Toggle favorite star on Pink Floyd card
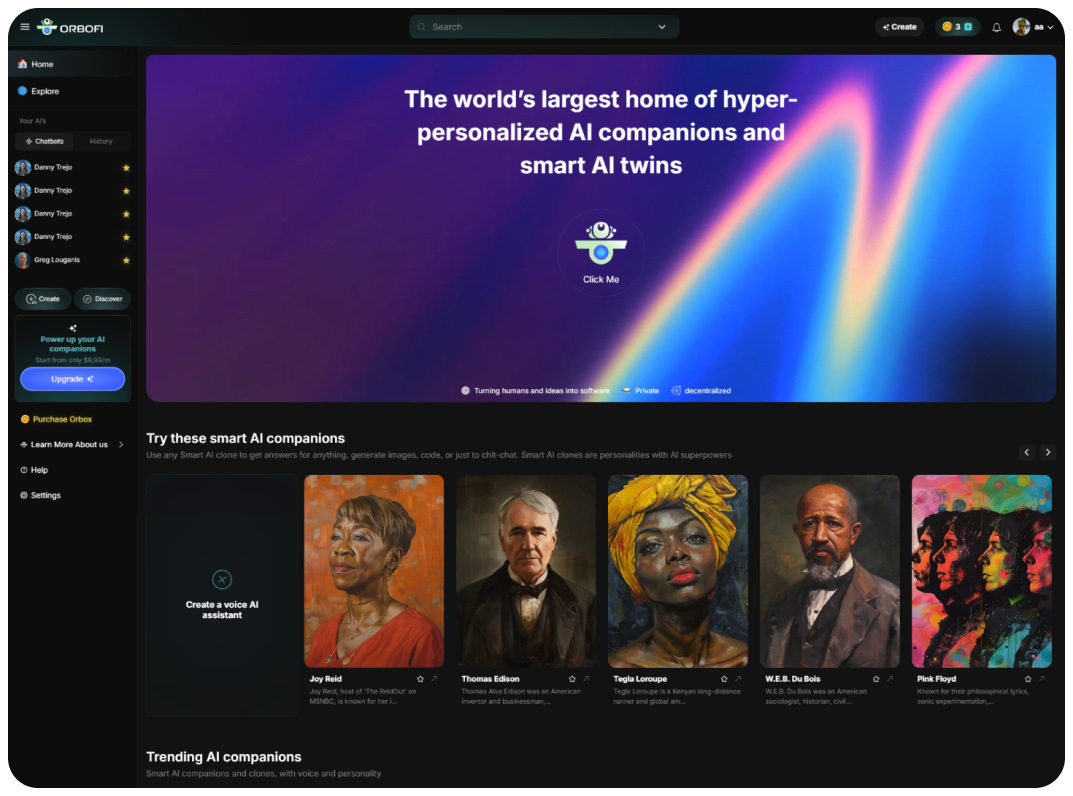 point(1028,679)
